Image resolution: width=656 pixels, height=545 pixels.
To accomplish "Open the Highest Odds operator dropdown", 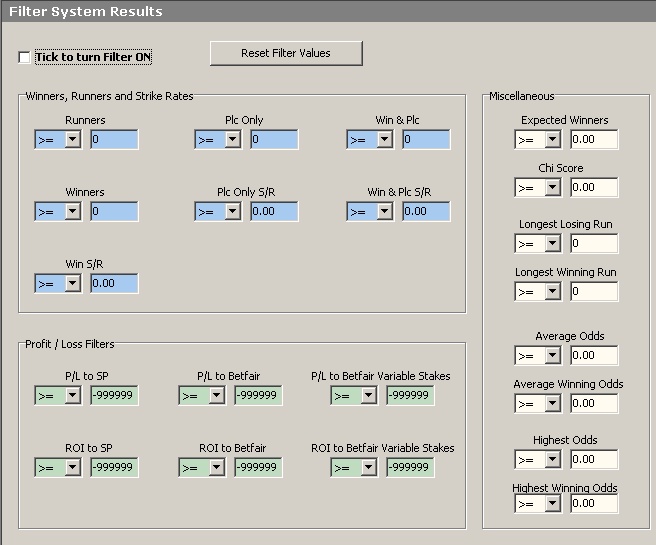I will [538, 460].
